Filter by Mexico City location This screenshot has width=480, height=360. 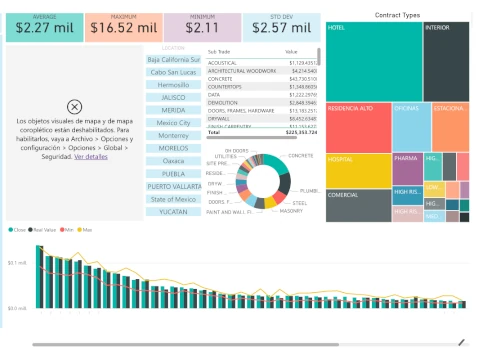[173, 123]
